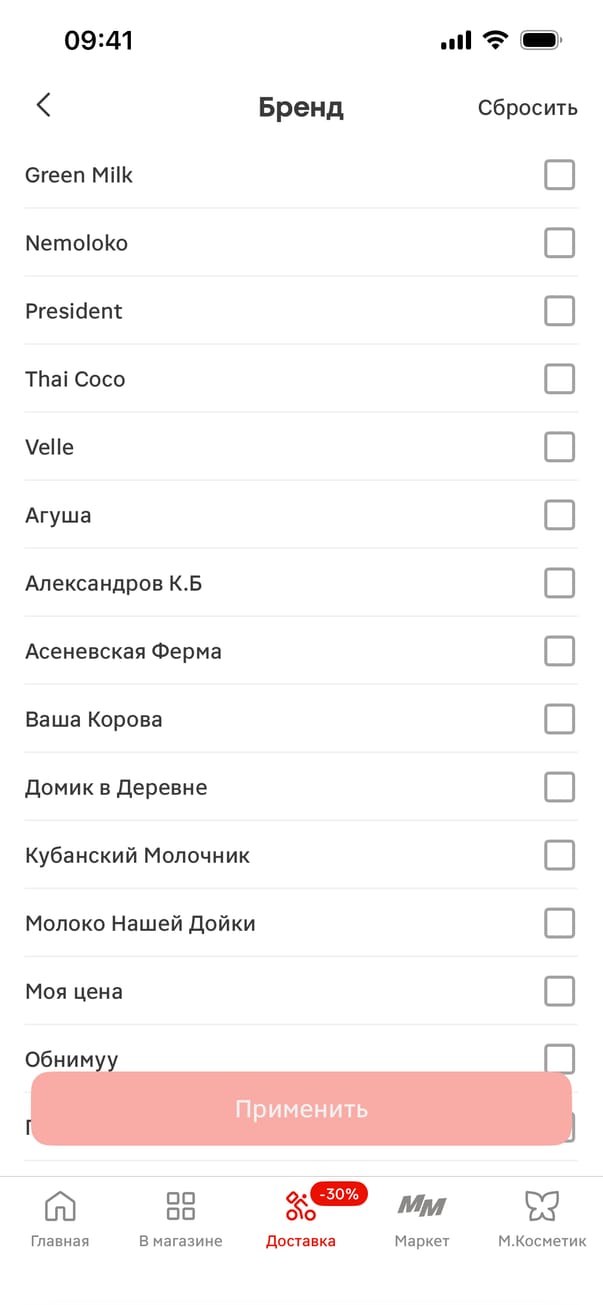Check the Домик в Деревне checkbox

point(559,787)
